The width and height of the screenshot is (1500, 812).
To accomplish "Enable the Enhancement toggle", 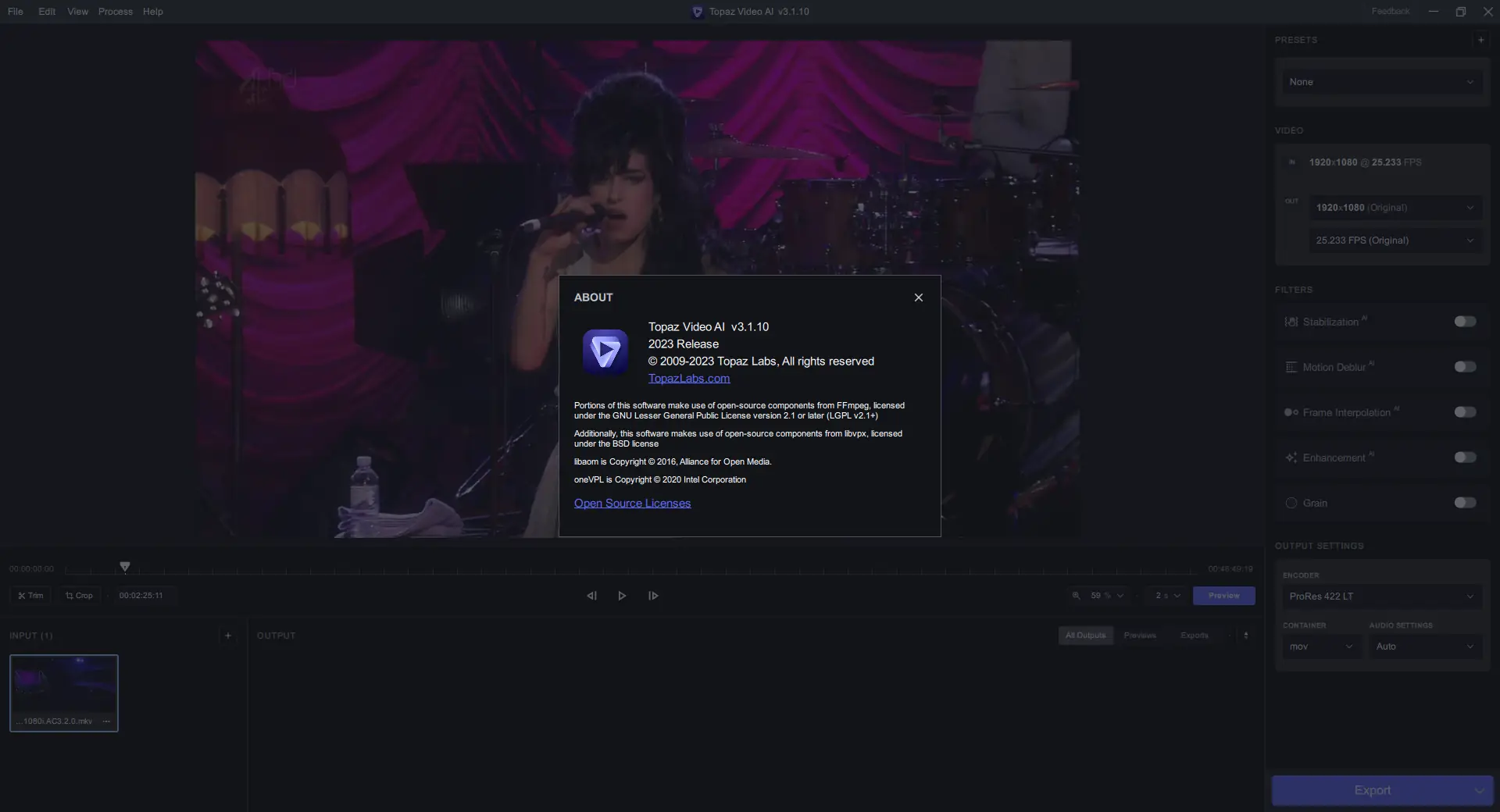I will 1465,458.
